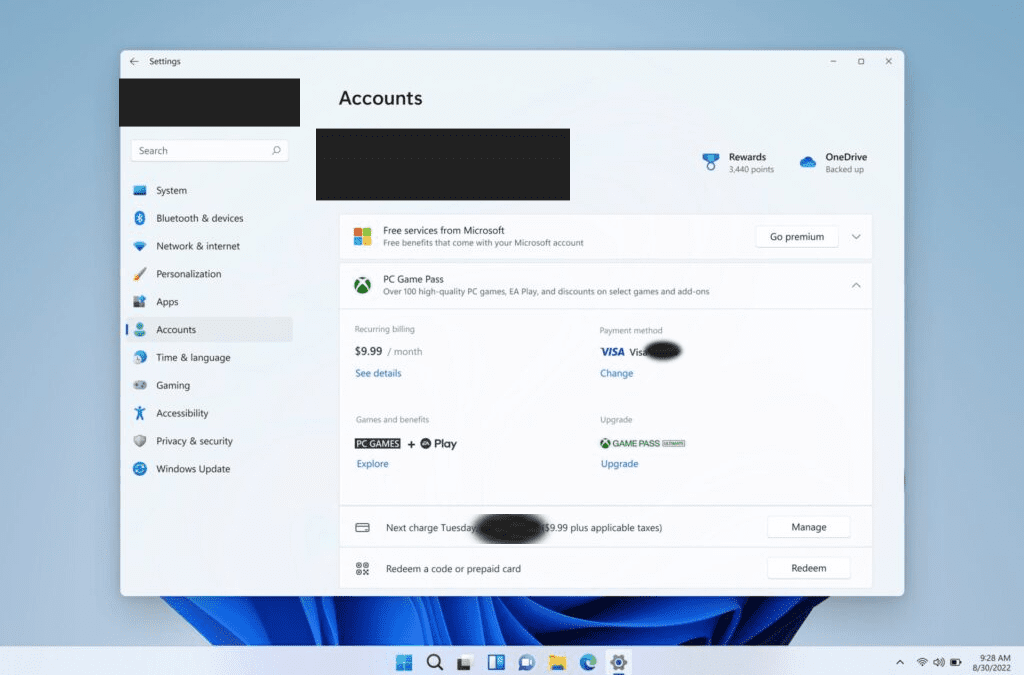The image size is (1024, 675).
Task: Open See details billing link
Action: 378,373
